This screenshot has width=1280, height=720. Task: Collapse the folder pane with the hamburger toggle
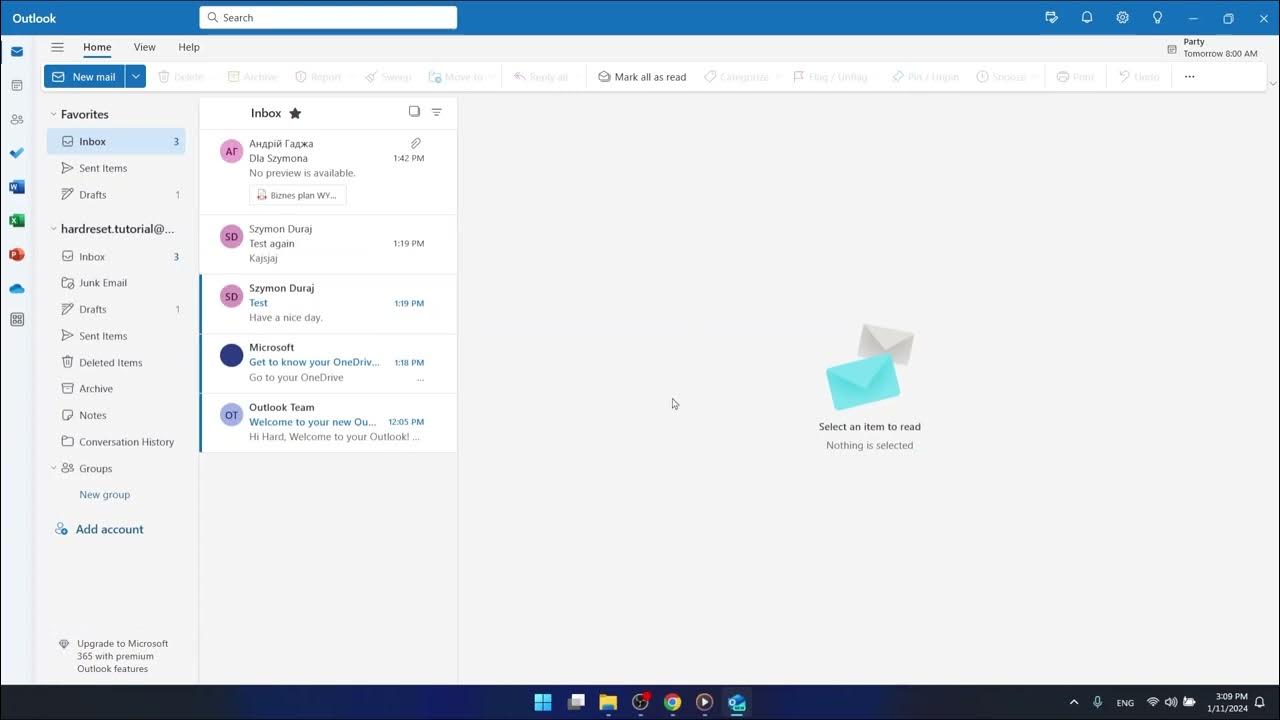(57, 47)
